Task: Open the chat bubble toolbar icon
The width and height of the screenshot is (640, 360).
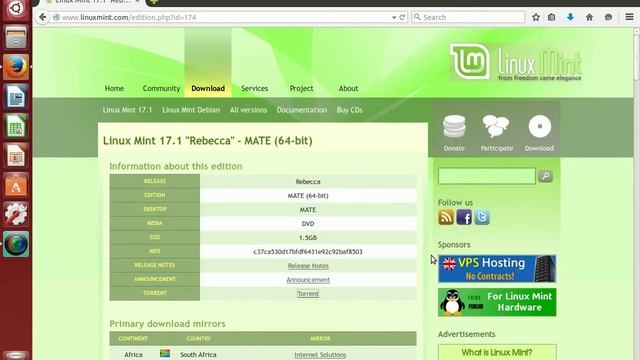Action: coord(608,17)
